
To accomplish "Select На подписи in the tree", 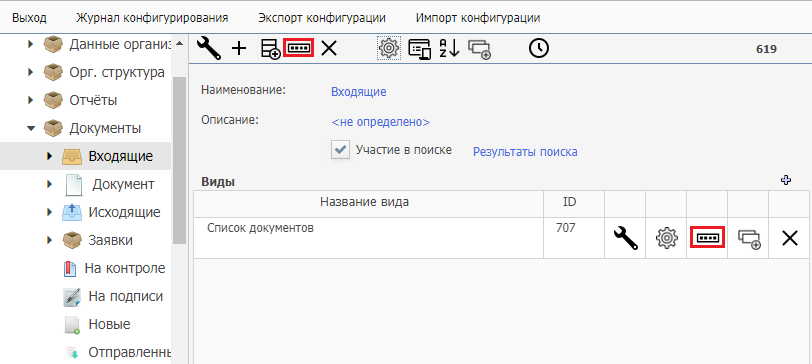I will (x=126, y=296).
